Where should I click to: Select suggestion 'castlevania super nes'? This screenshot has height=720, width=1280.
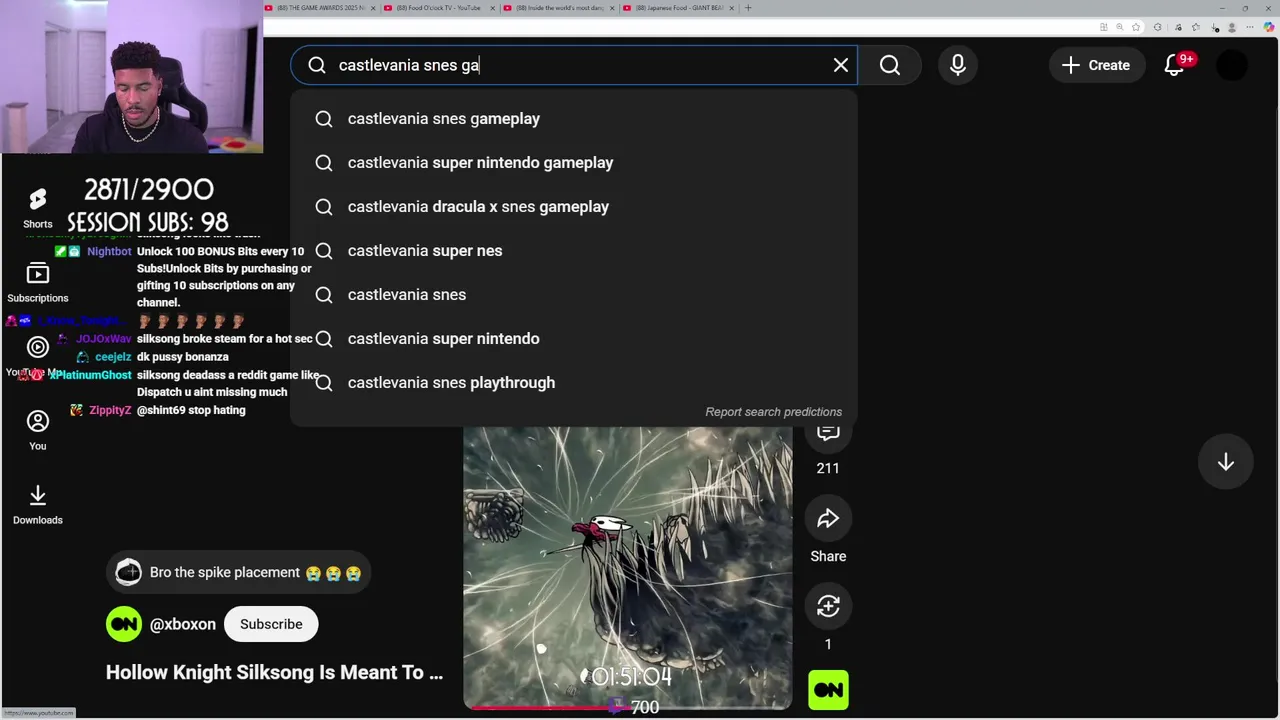(x=574, y=251)
